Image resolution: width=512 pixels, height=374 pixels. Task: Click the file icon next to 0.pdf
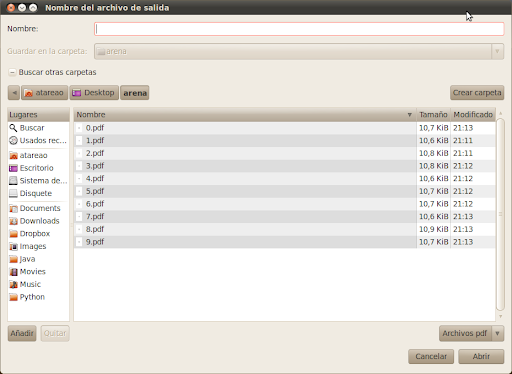coord(79,128)
